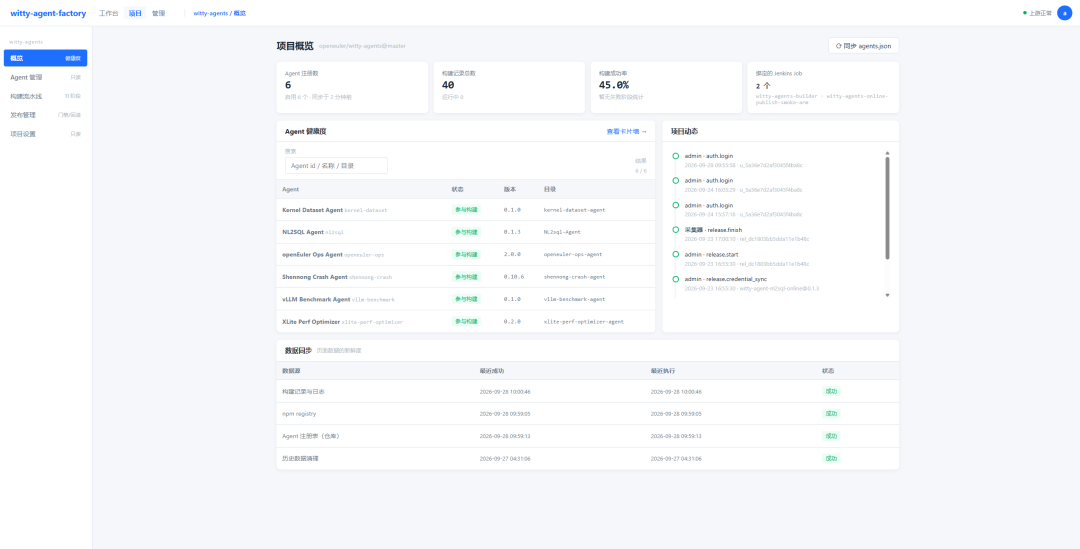The width and height of the screenshot is (1080, 549).
Task: Click the timeline dot of admin release.start
Action: tap(676, 254)
